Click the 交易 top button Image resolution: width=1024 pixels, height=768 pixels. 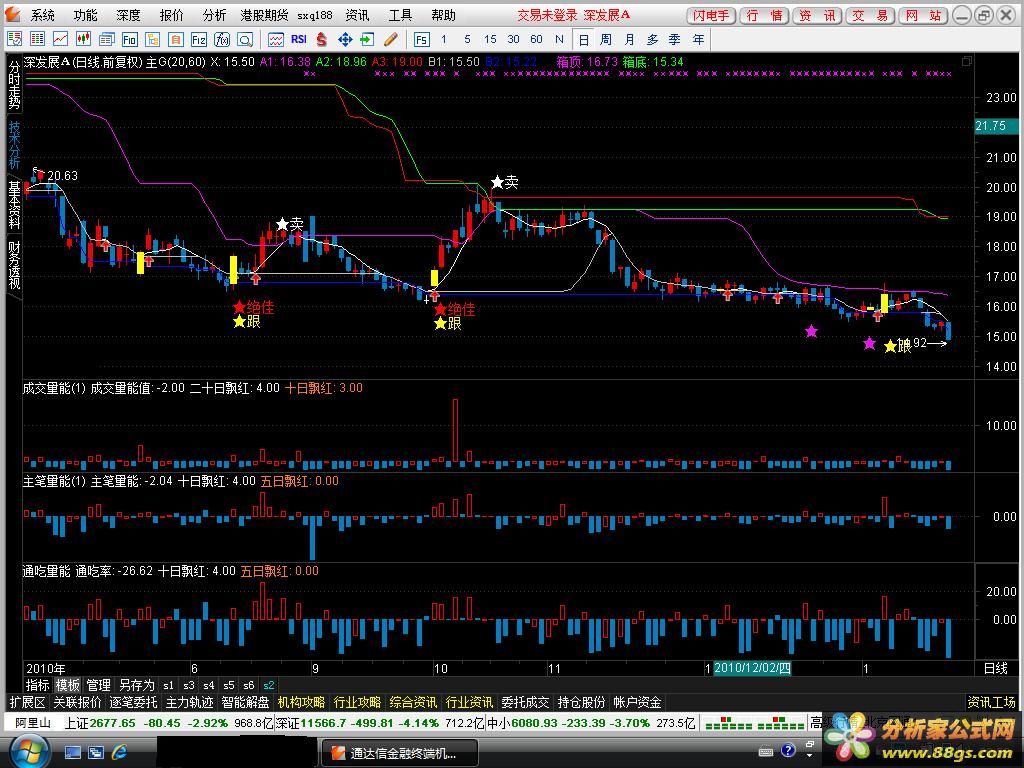pyautogui.click(x=871, y=15)
